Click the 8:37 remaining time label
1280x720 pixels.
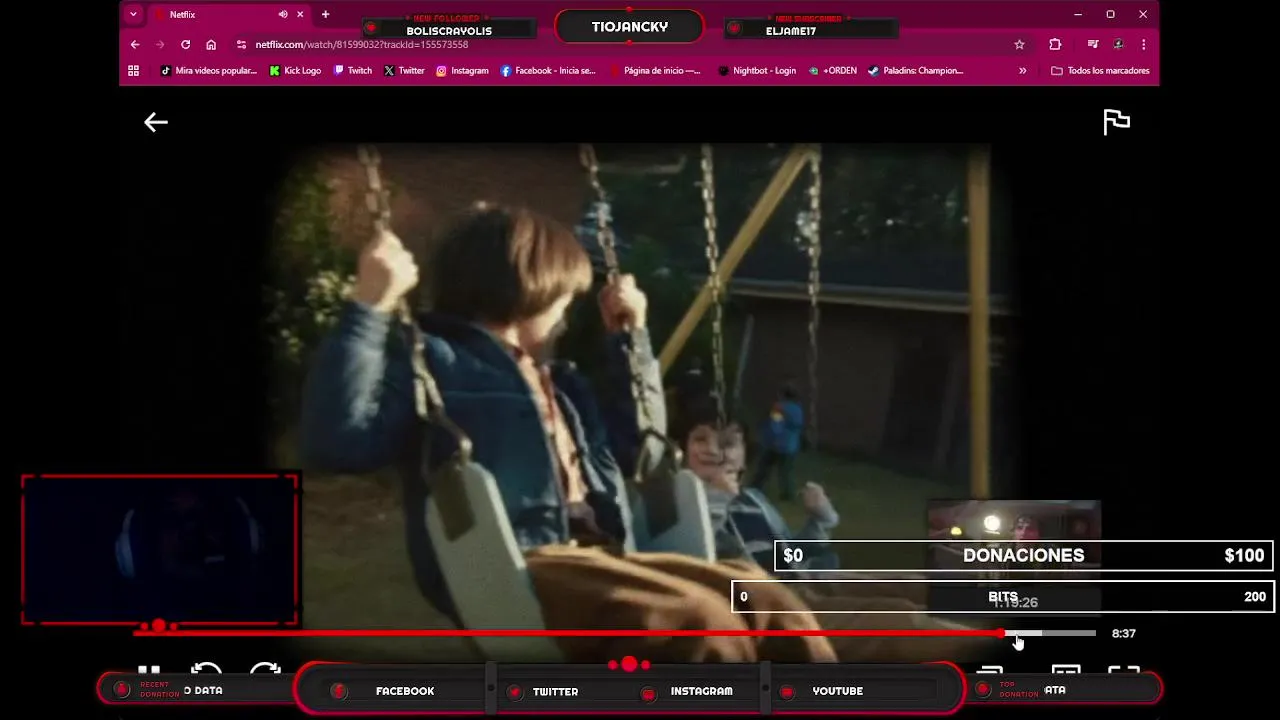coord(1123,633)
